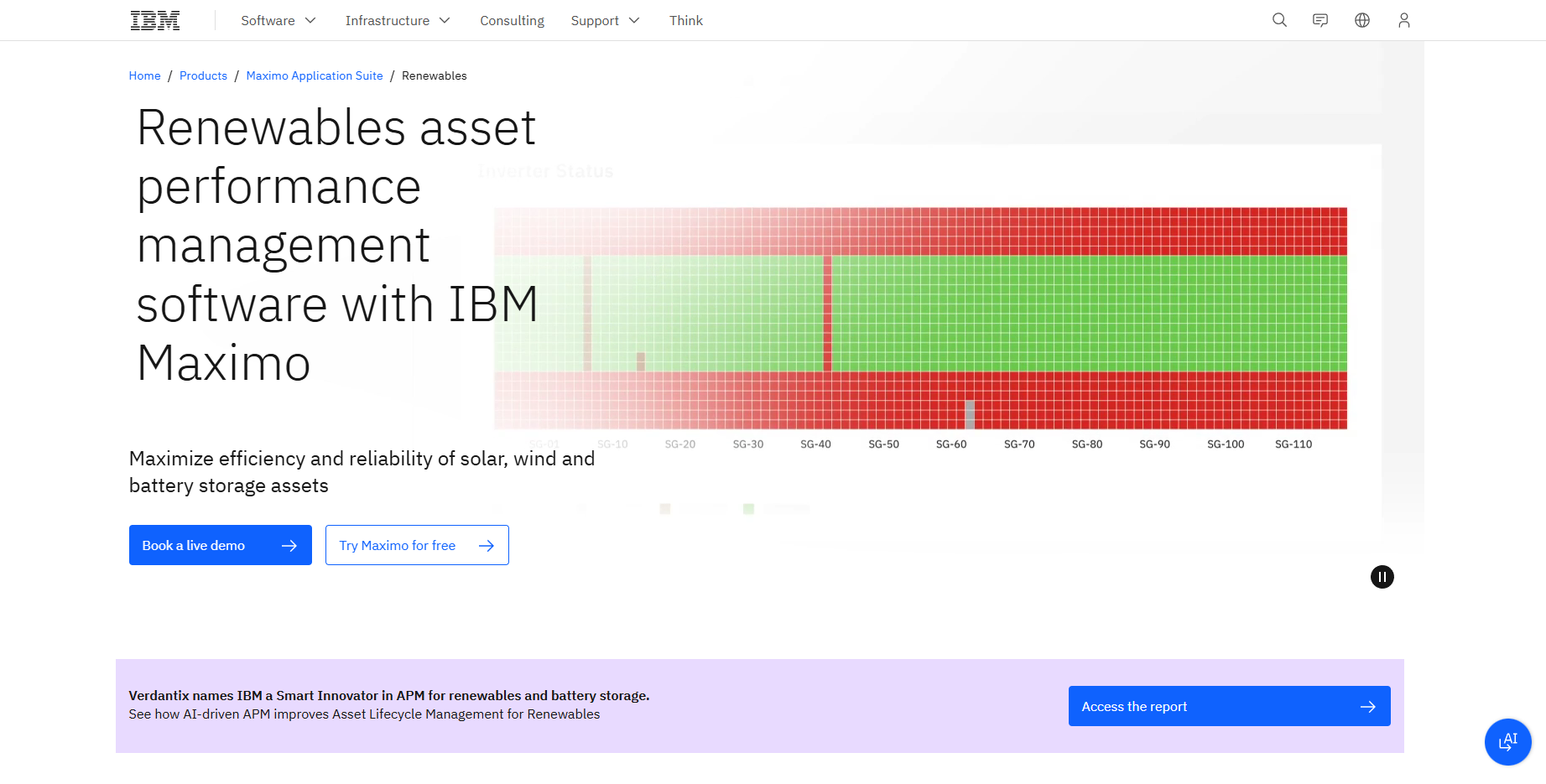The width and height of the screenshot is (1546, 784).
Task: Click Try Maximo for free button
Action: [x=417, y=545]
